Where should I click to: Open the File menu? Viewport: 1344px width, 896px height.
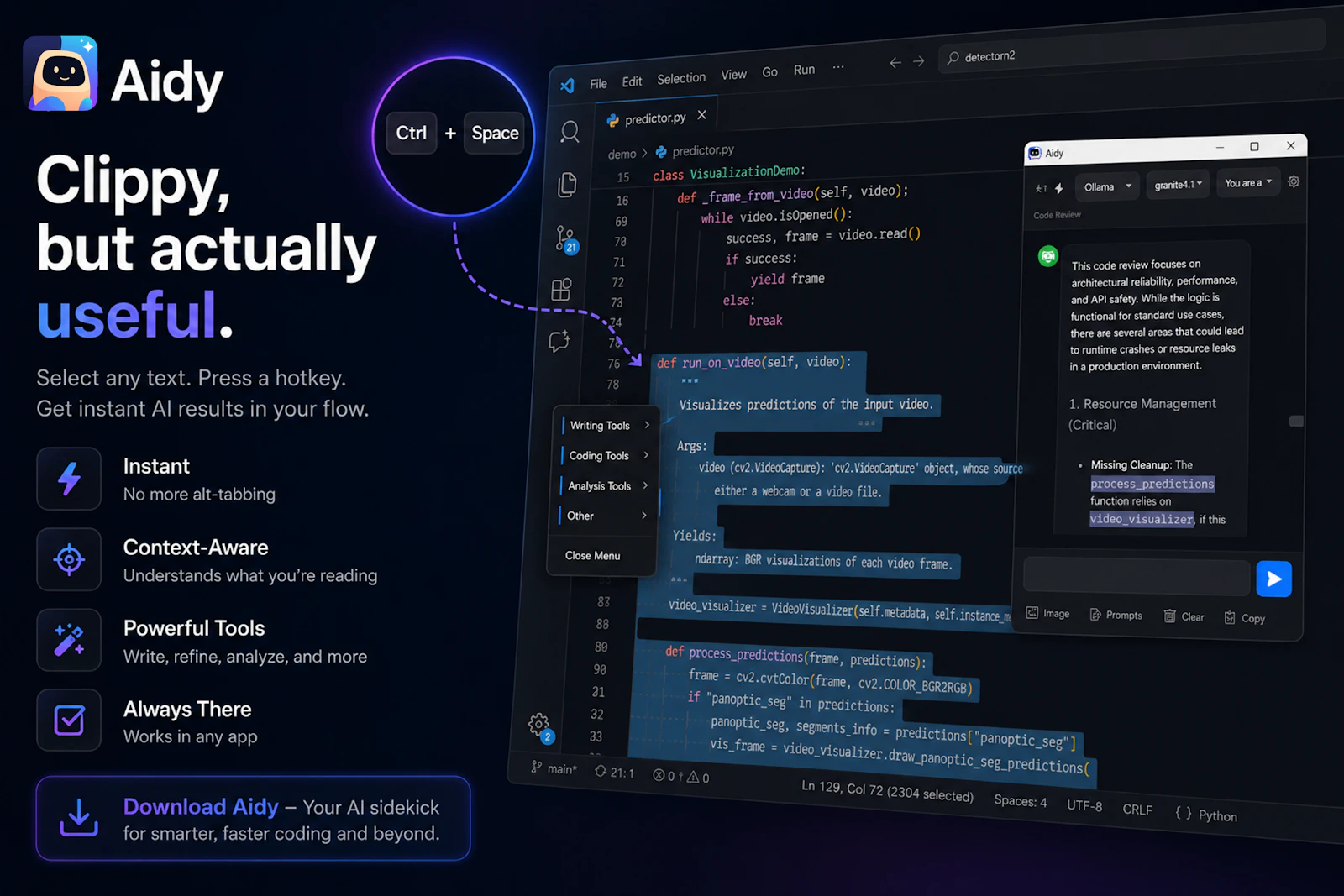coord(598,83)
